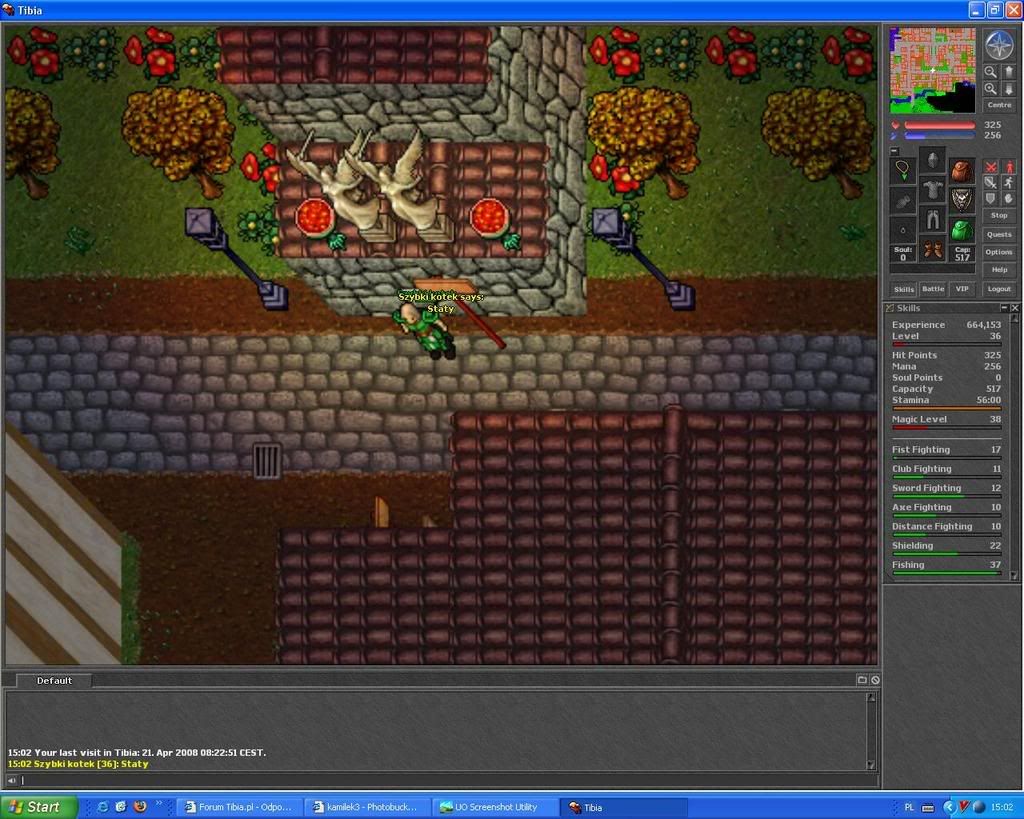The image size is (1024, 819).
Task: Select the boots equipment slot
Action: pos(933,250)
